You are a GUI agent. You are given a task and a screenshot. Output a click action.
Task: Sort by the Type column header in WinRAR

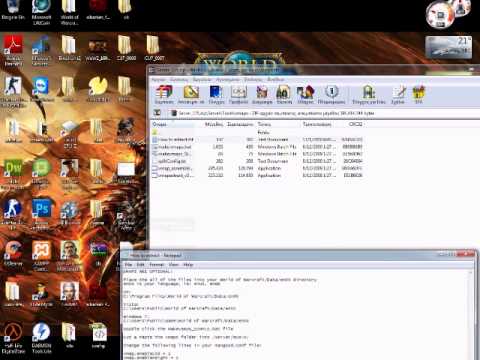click(279, 124)
